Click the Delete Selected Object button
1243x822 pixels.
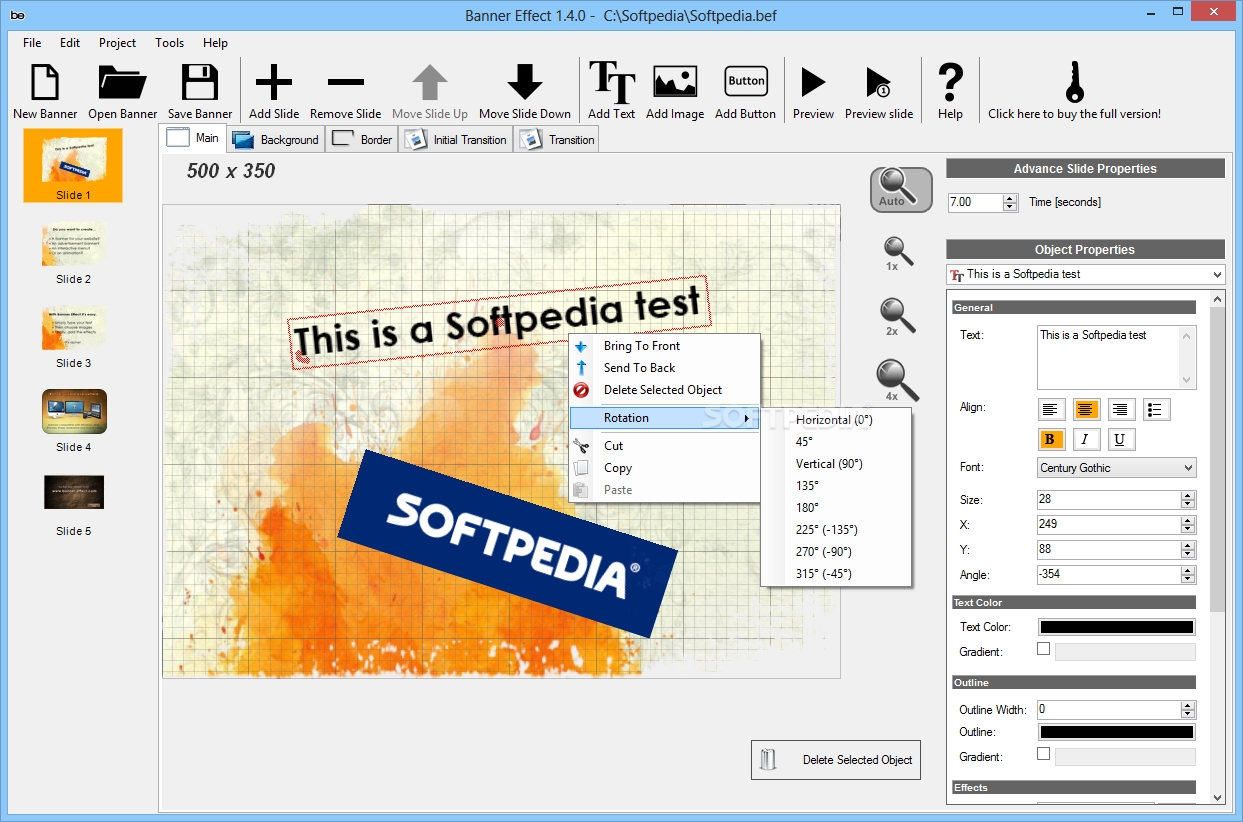(836, 760)
